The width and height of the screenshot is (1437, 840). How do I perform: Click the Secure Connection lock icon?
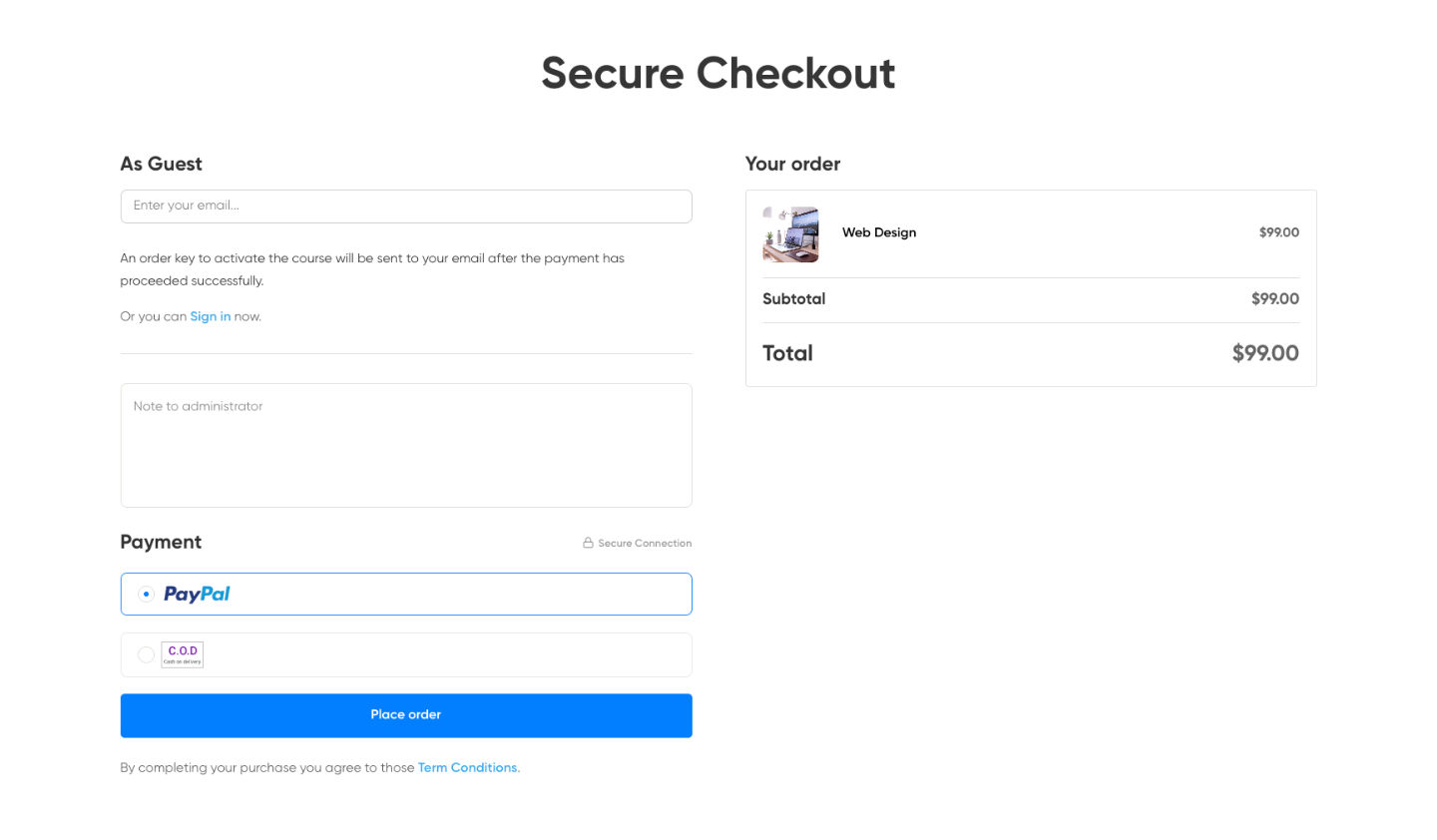coord(588,543)
